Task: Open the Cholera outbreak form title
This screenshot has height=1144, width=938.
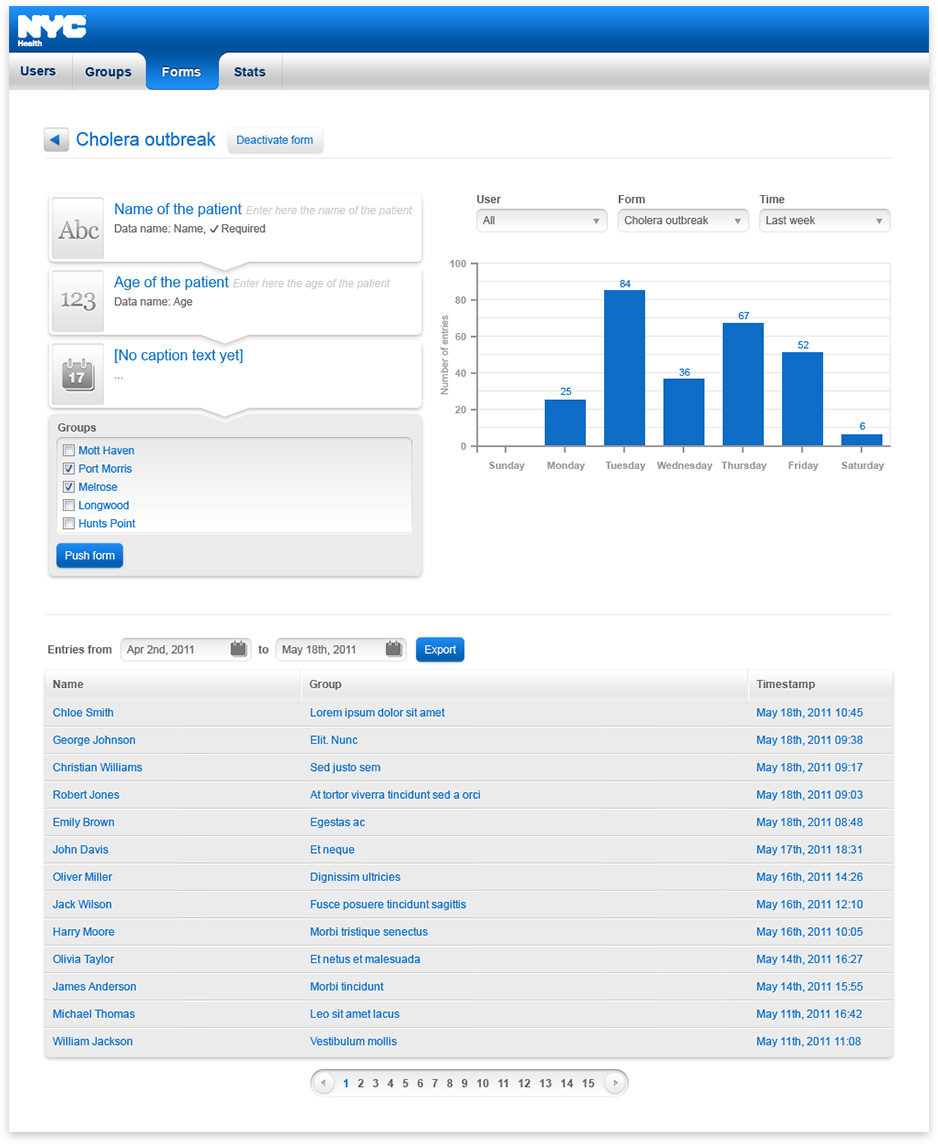Action: pyautogui.click(x=146, y=139)
